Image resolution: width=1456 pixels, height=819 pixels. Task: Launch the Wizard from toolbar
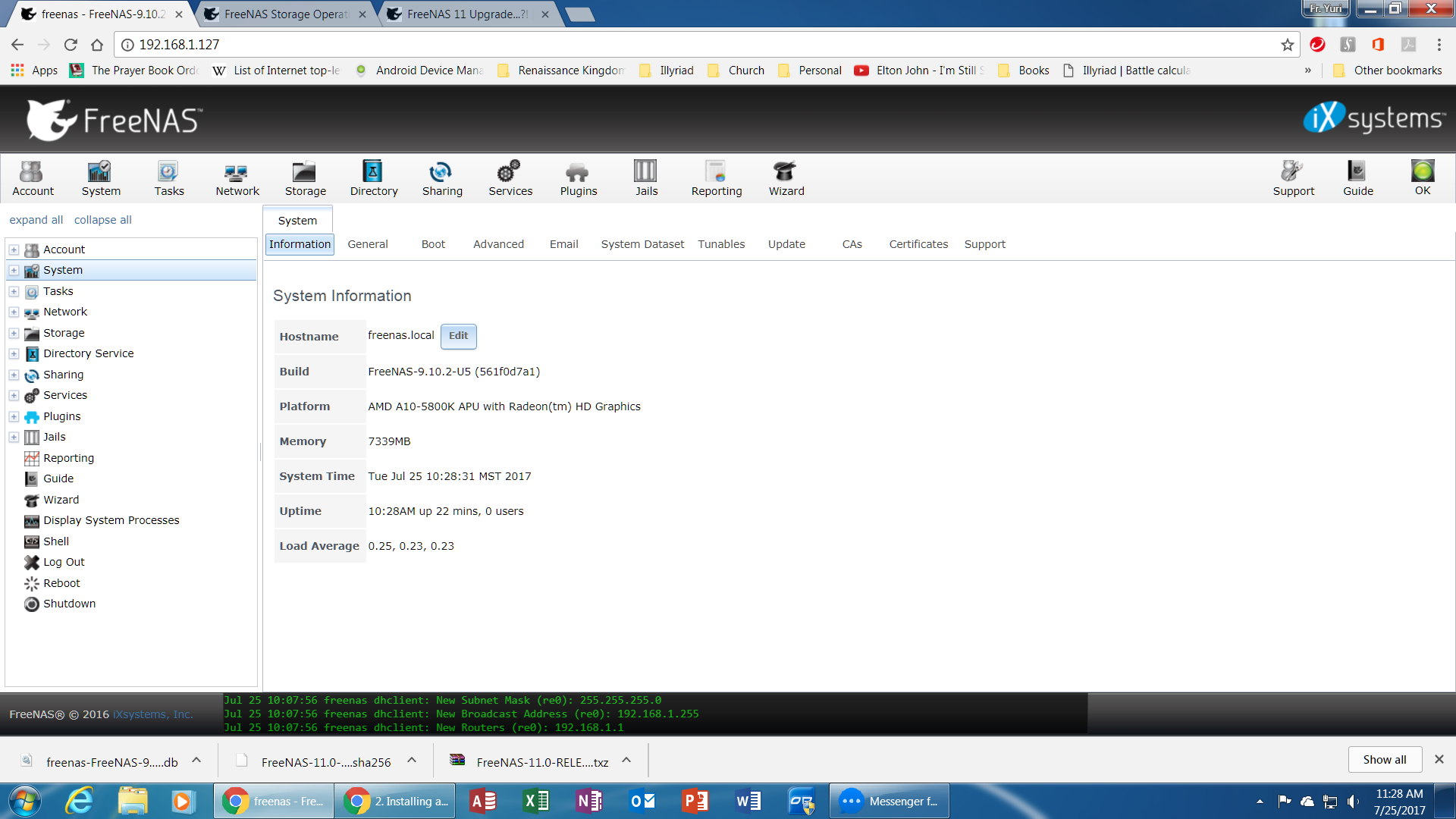tap(786, 179)
